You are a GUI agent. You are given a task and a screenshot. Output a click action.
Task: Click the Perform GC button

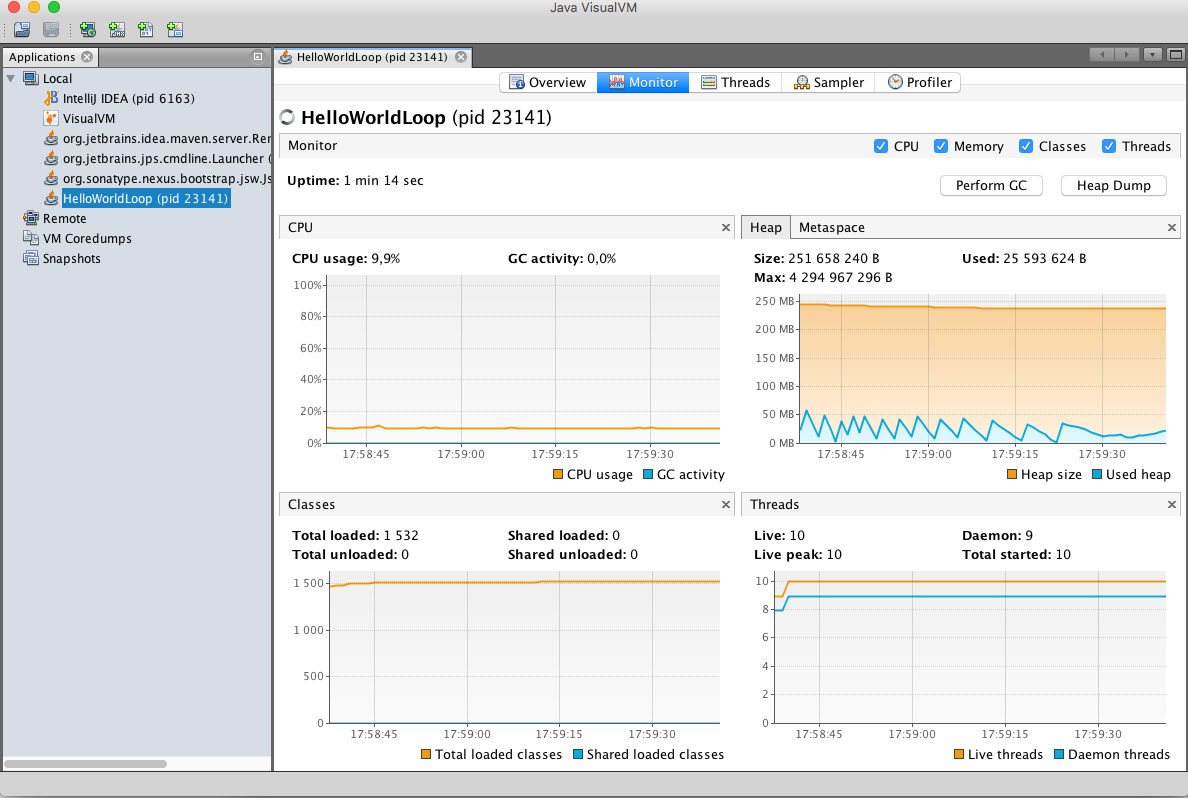991,186
